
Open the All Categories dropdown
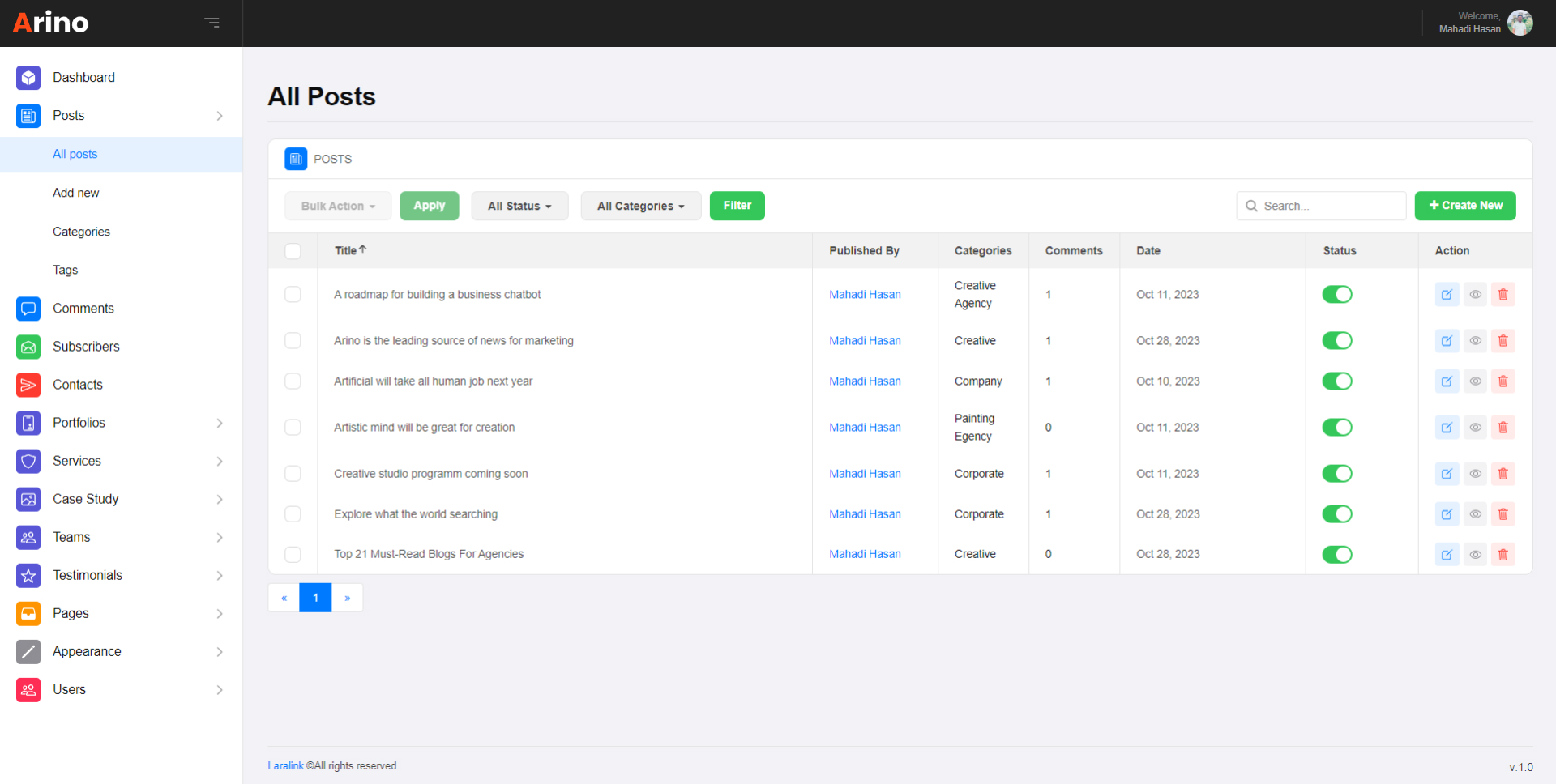click(640, 207)
